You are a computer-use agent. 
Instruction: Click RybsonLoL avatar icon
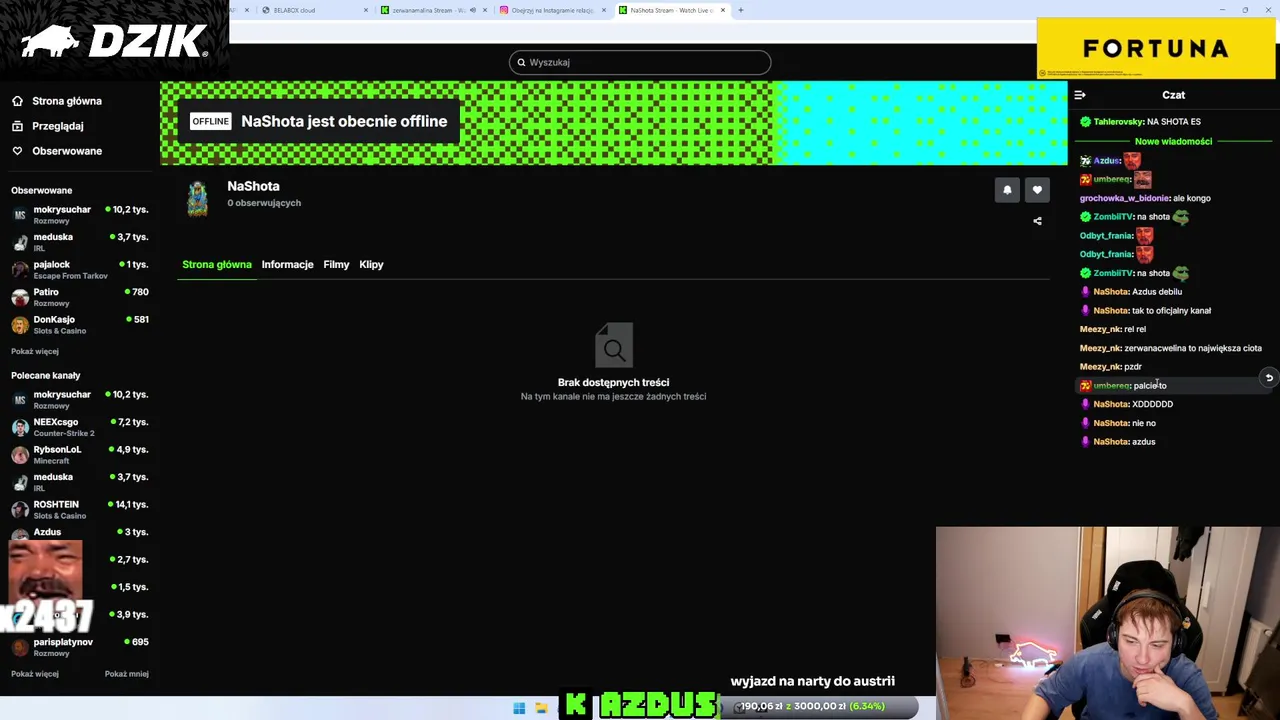20,455
